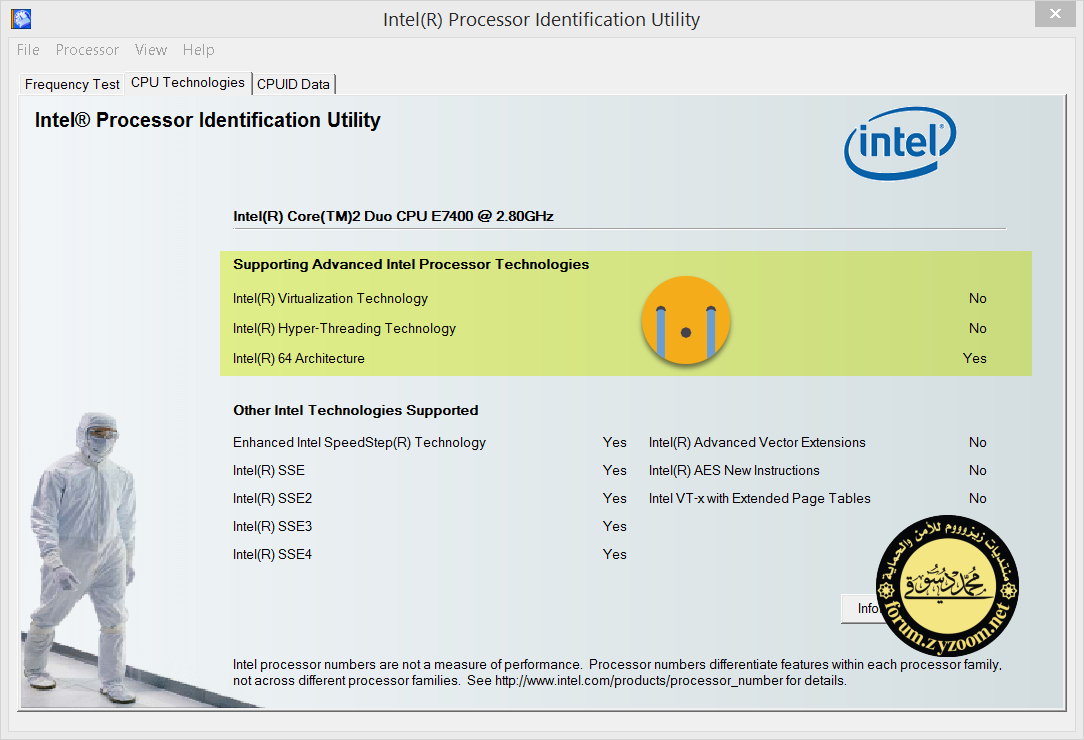Open the View menu
Screen dimensions: 1084x740
point(151,50)
